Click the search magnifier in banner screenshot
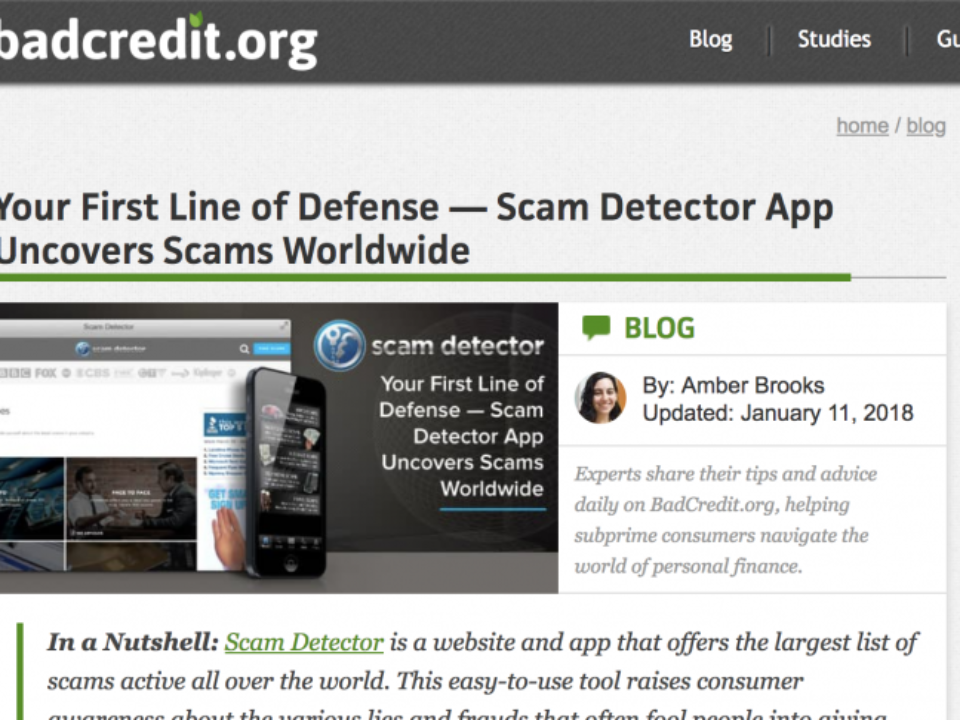 coord(244,349)
